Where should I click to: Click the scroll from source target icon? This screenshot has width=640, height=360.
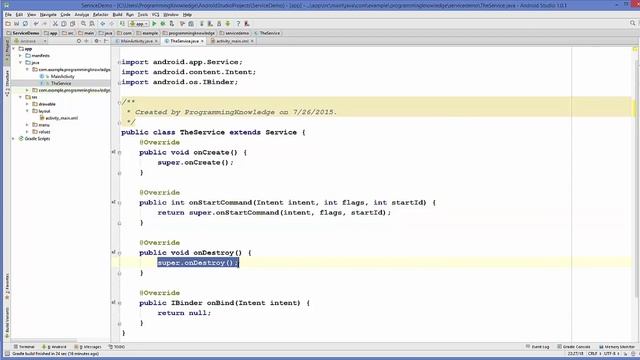click(79, 41)
